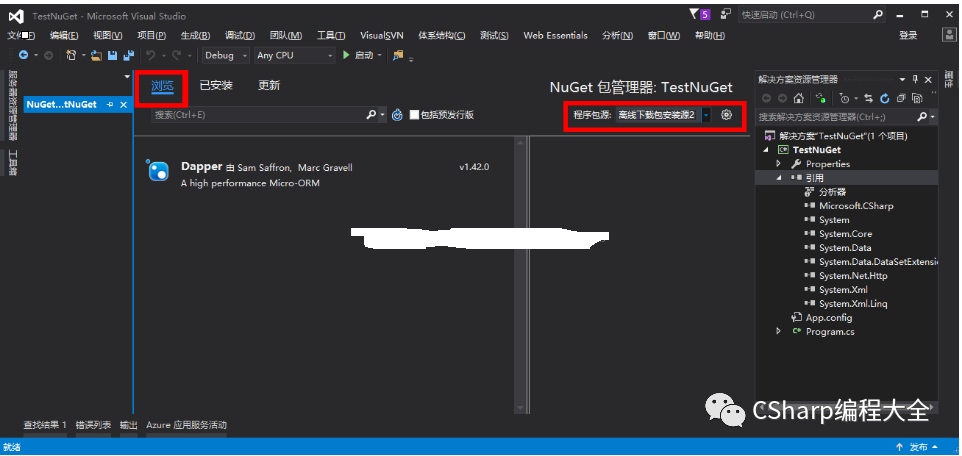Open the NuGet search options dropdown arrow
962x456 pixels.
(x=383, y=115)
